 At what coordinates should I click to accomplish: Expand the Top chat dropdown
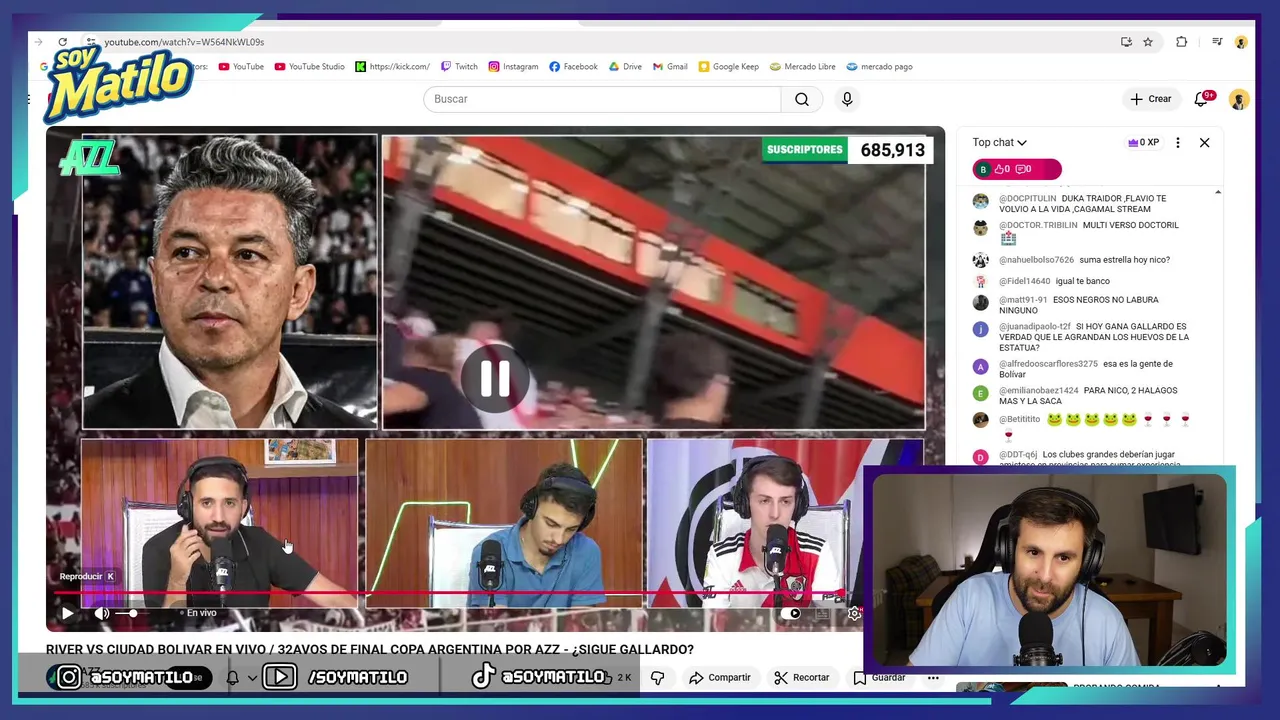click(x=1000, y=143)
